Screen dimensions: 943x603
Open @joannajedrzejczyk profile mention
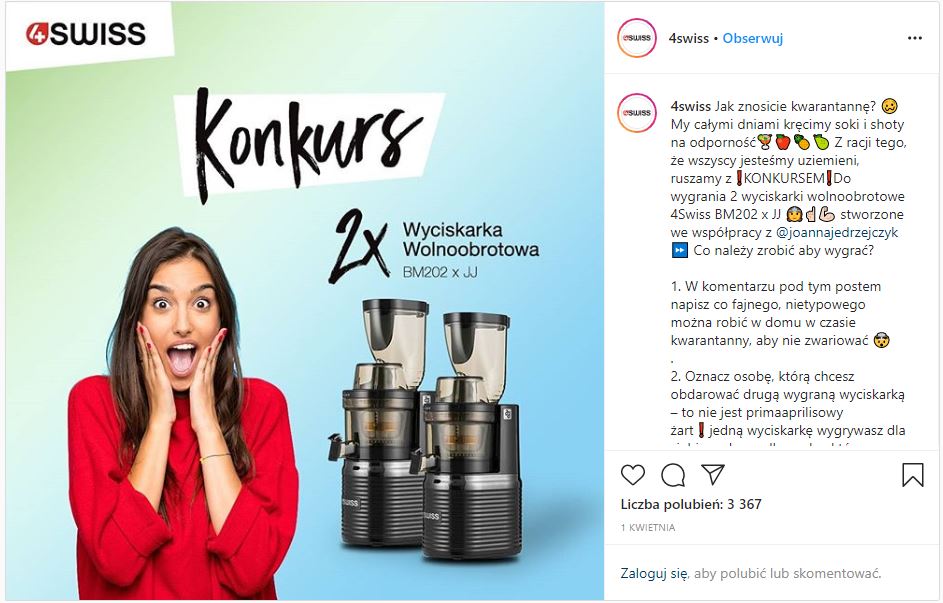[x=837, y=232]
